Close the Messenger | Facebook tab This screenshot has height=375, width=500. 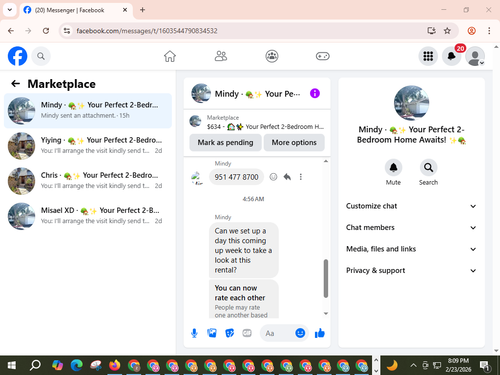point(125,10)
